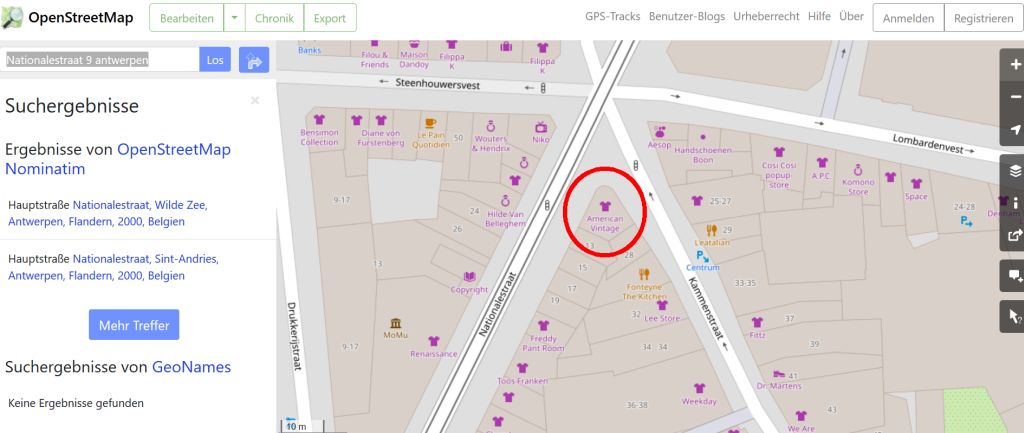
Task: Click the search field with Nationalestraat 9
Action: point(99,60)
